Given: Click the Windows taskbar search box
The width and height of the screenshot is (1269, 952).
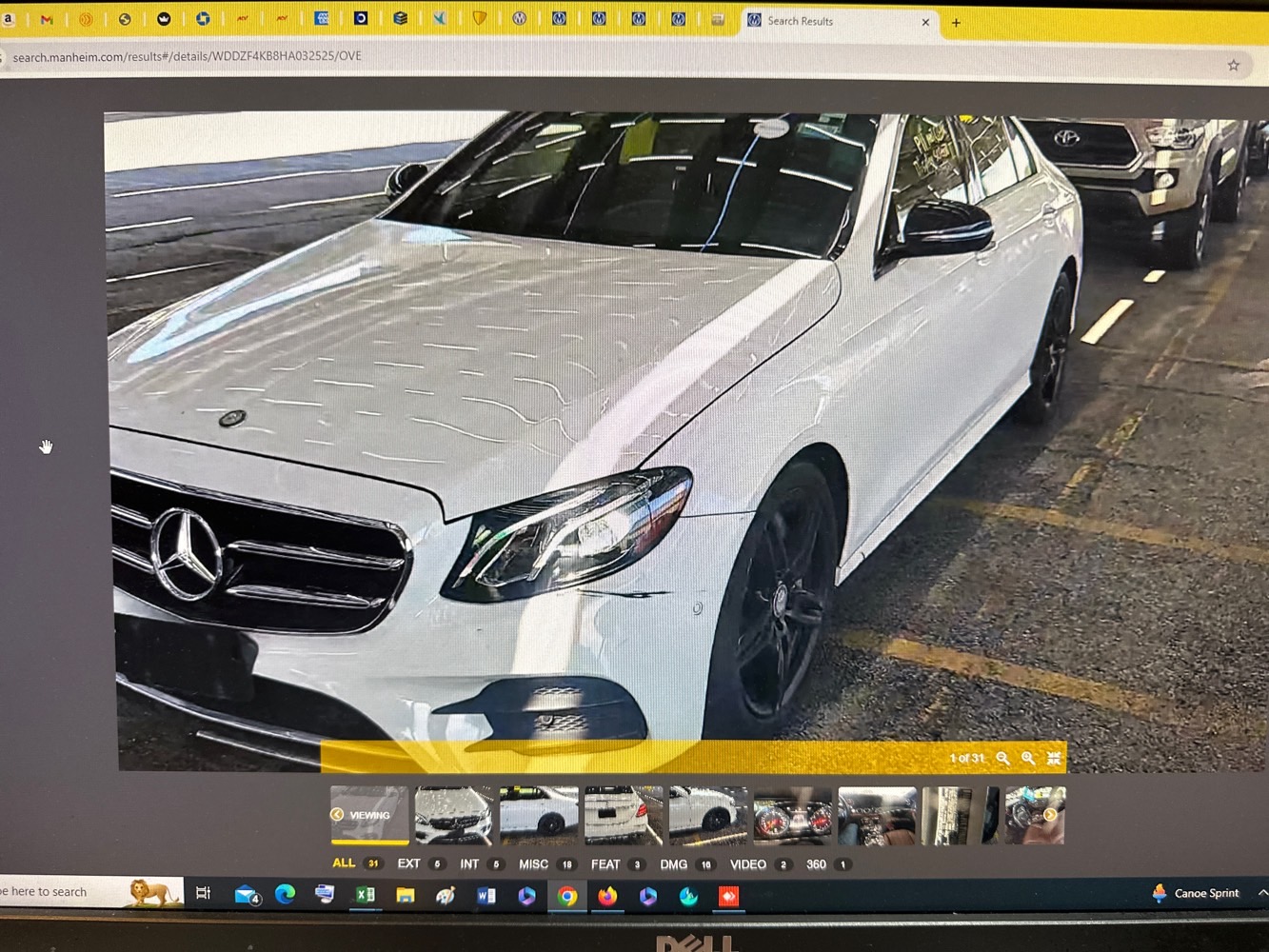Looking at the screenshot, I should click(x=90, y=891).
